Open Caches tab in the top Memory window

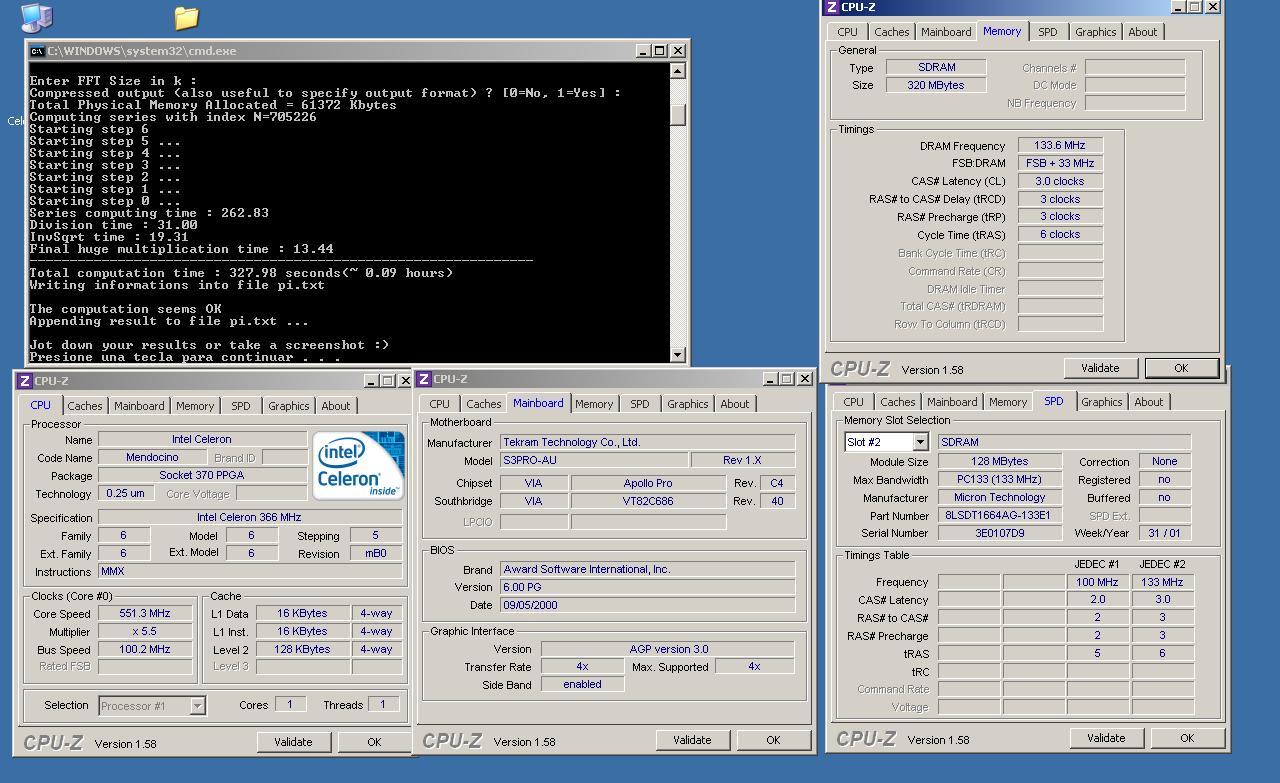click(892, 32)
